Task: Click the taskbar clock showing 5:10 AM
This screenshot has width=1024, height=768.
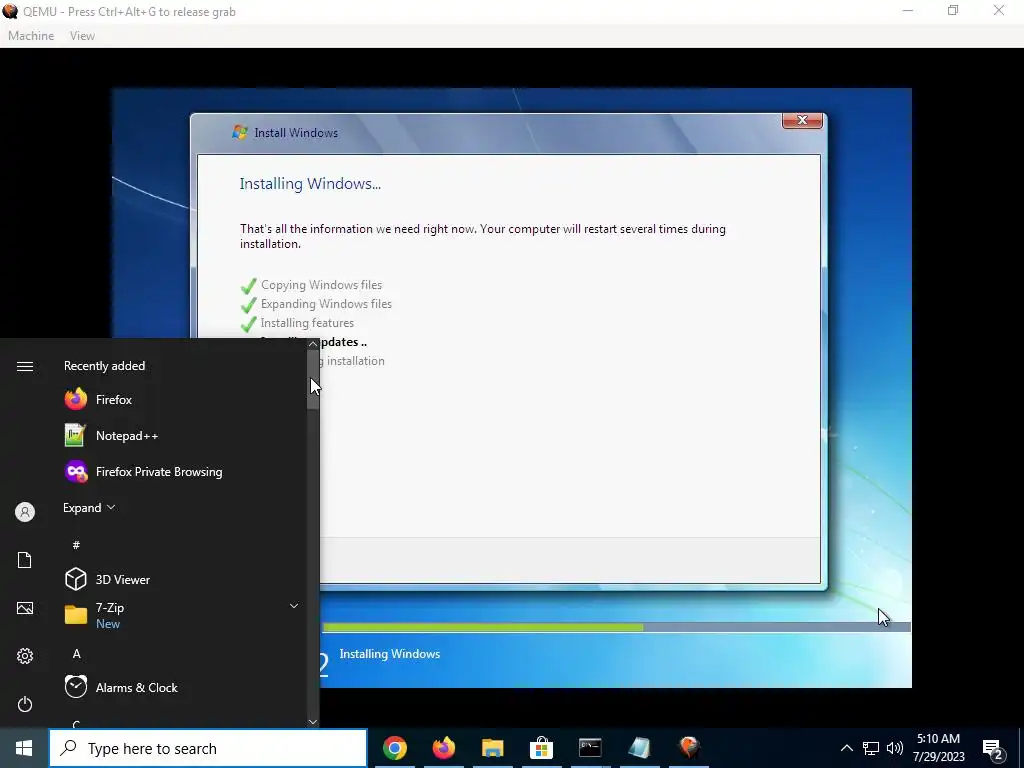Action: click(938, 748)
